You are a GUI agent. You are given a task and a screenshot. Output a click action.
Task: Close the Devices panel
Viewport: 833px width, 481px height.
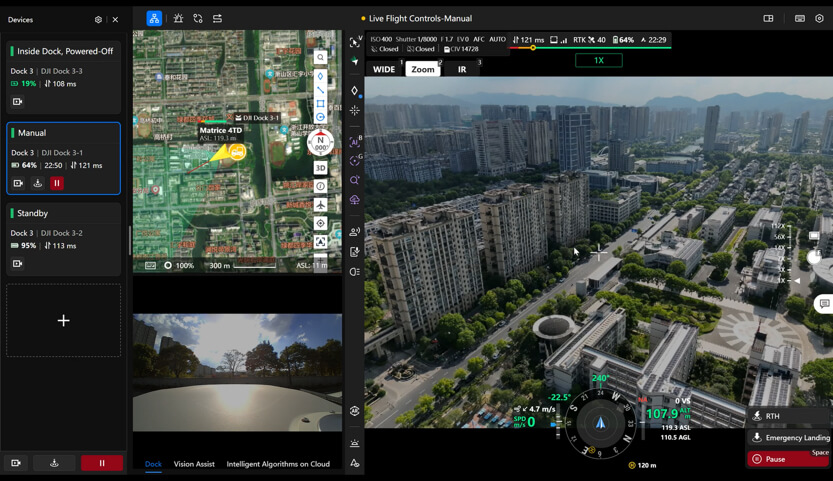coord(115,20)
